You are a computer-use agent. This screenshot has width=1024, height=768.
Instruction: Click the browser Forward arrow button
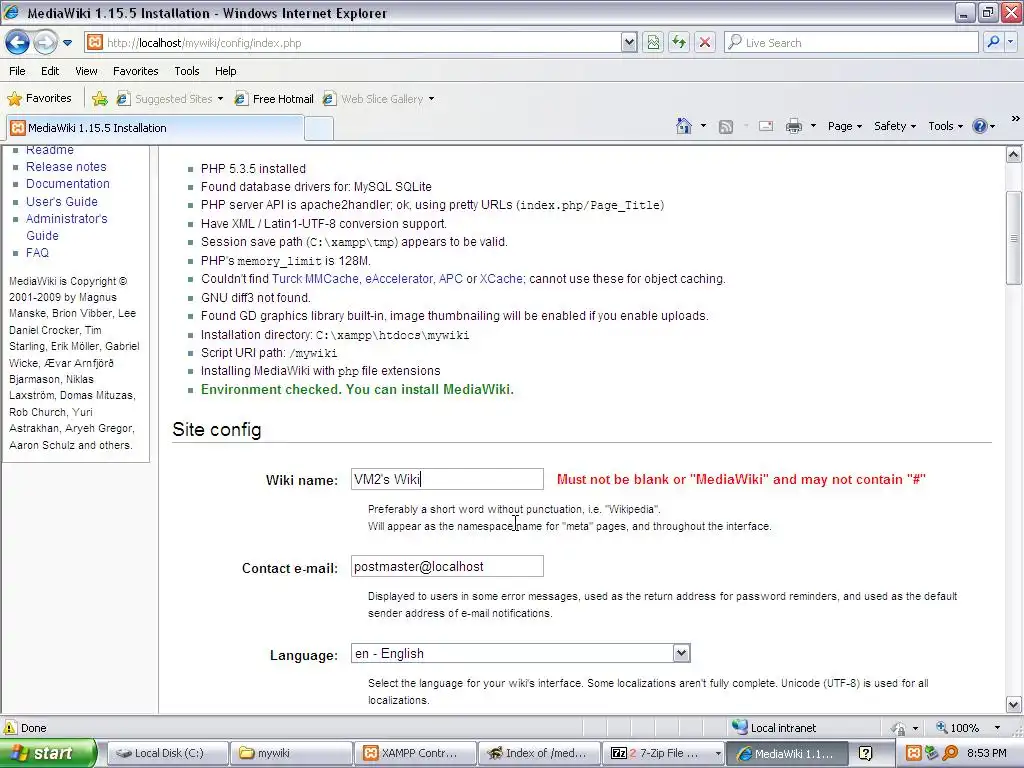coord(45,42)
